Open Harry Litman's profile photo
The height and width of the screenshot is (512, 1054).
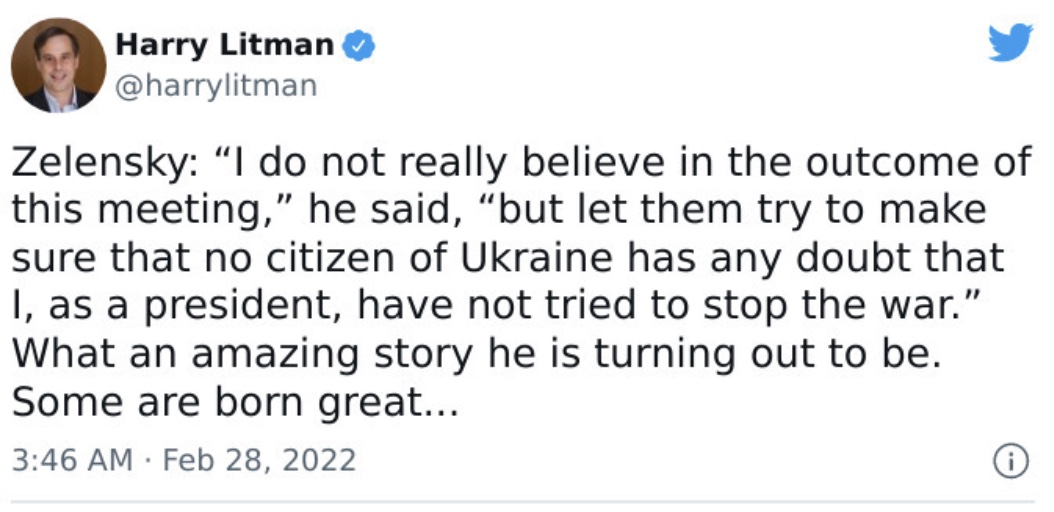pyautogui.click(x=58, y=65)
